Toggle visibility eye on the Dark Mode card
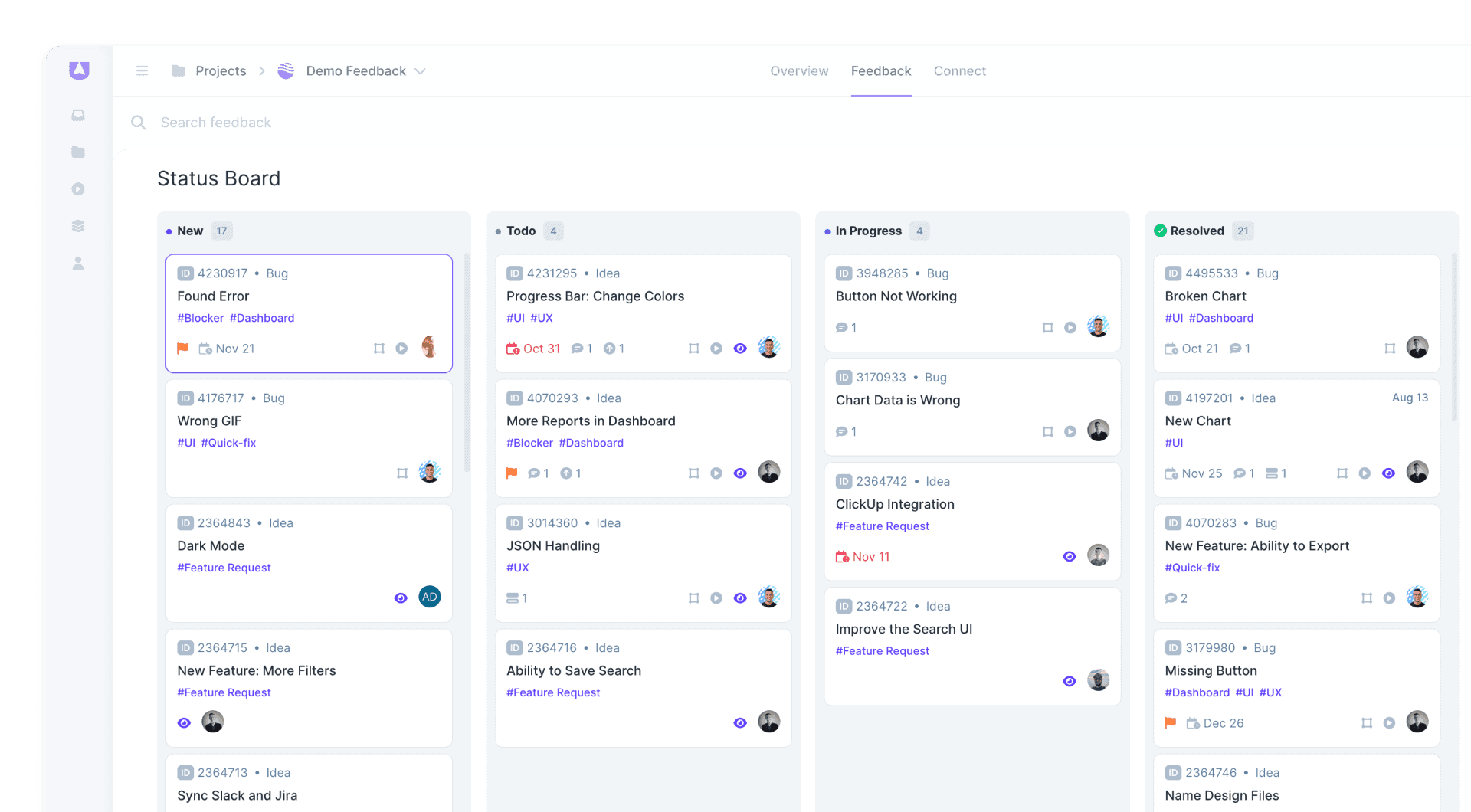This screenshot has height=812, width=1471. 401,598
